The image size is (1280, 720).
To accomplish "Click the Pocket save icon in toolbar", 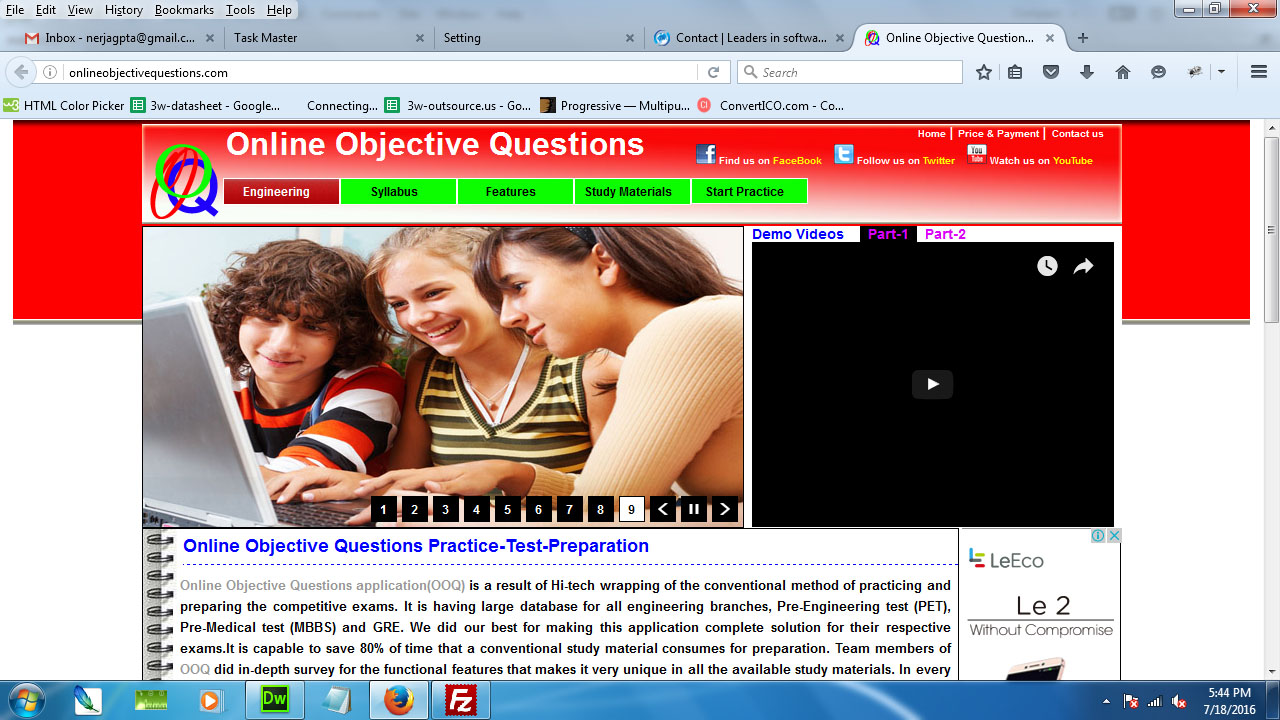I will 1051,72.
